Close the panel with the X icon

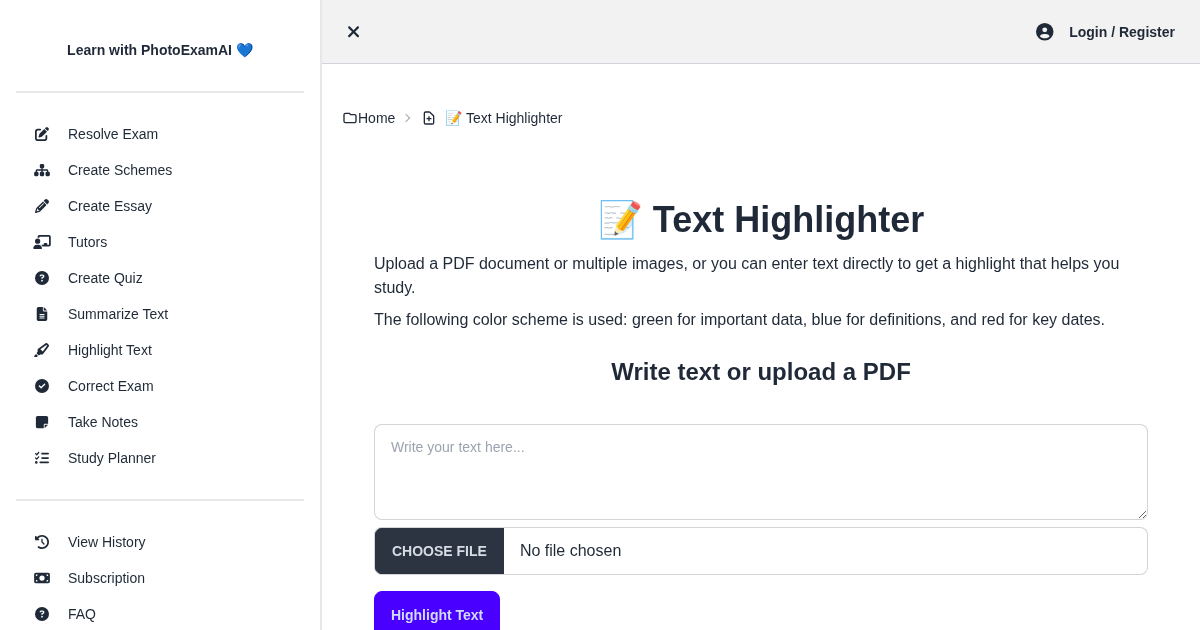tap(353, 32)
